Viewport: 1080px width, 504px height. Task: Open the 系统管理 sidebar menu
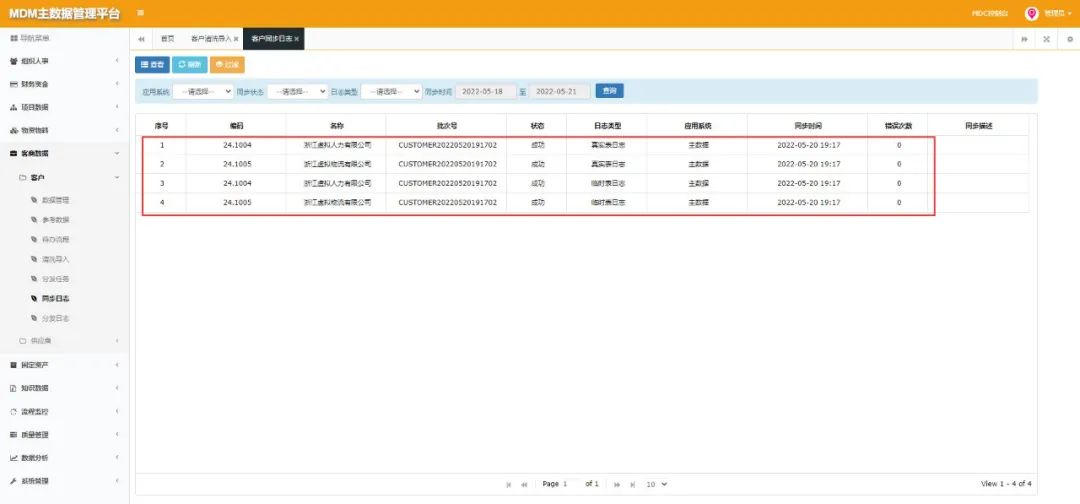tap(65, 481)
